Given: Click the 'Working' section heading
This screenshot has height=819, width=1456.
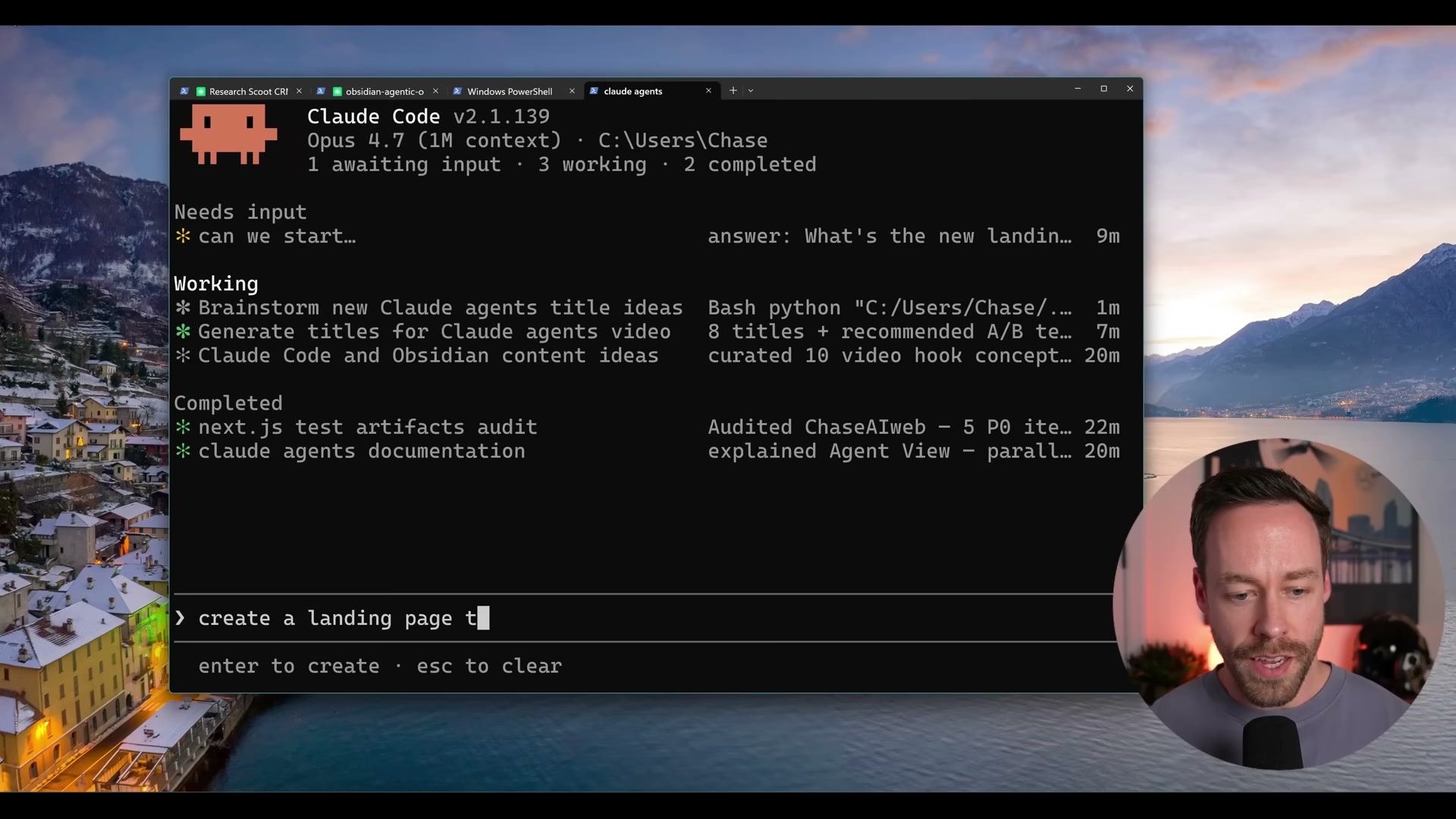Looking at the screenshot, I should [216, 284].
